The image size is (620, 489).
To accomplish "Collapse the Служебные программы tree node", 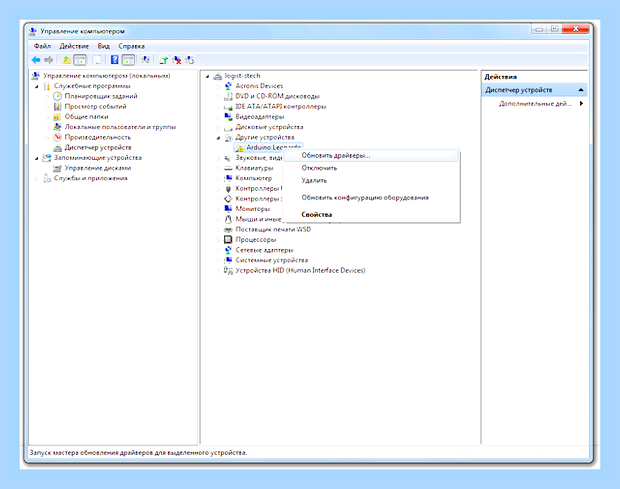I will pos(37,86).
